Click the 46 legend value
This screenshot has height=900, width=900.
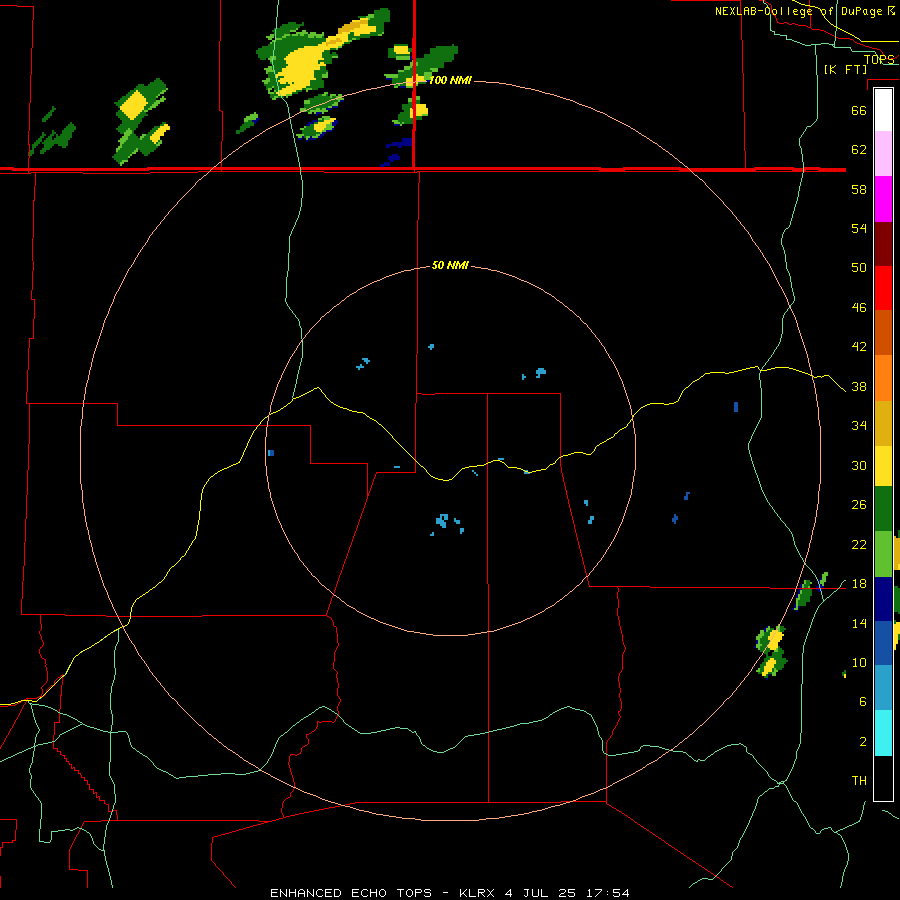pyautogui.click(x=859, y=308)
